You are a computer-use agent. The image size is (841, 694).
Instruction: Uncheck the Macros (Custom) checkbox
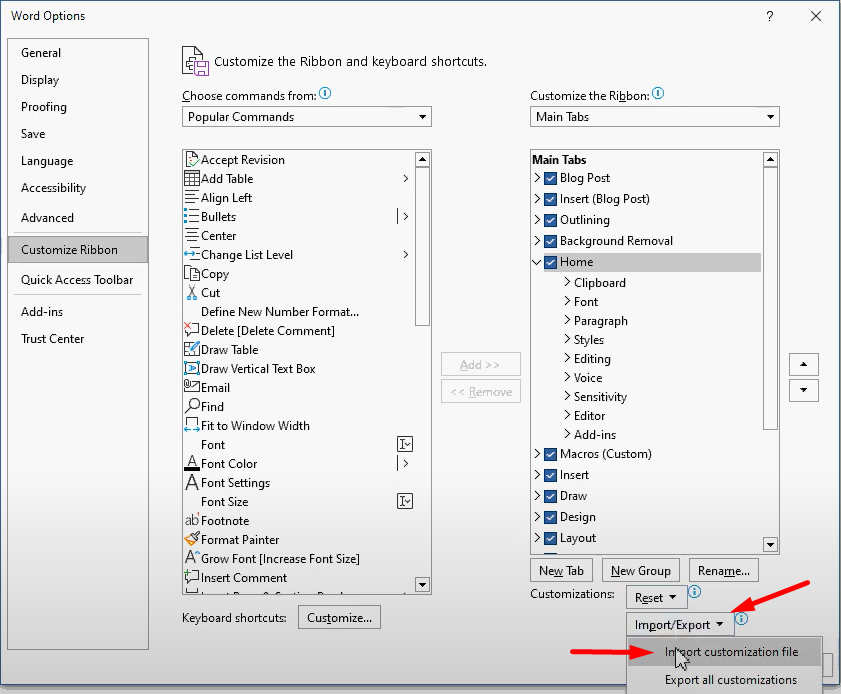coord(550,454)
